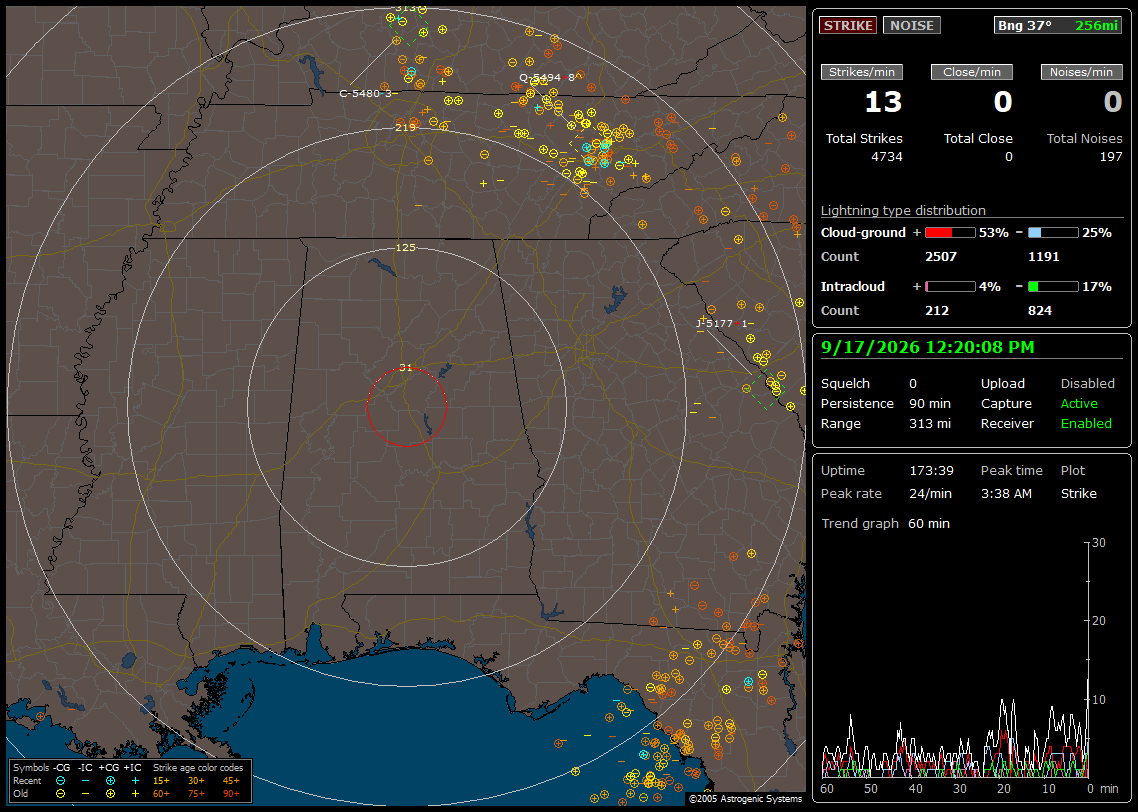Click the Noises/min label button
The width and height of the screenshot is (1138, 812).
[1081, 72]
